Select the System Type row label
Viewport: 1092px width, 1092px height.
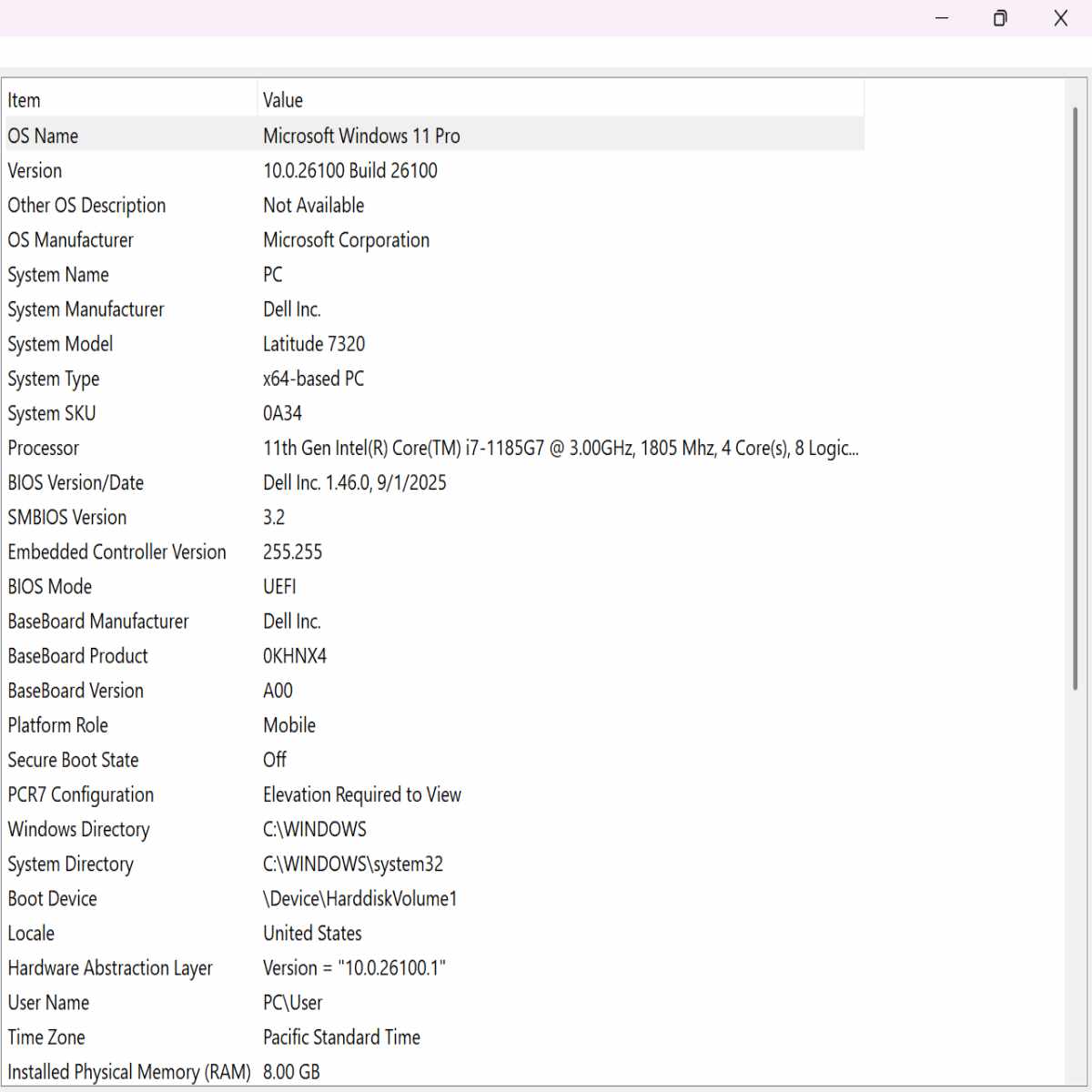54,379
